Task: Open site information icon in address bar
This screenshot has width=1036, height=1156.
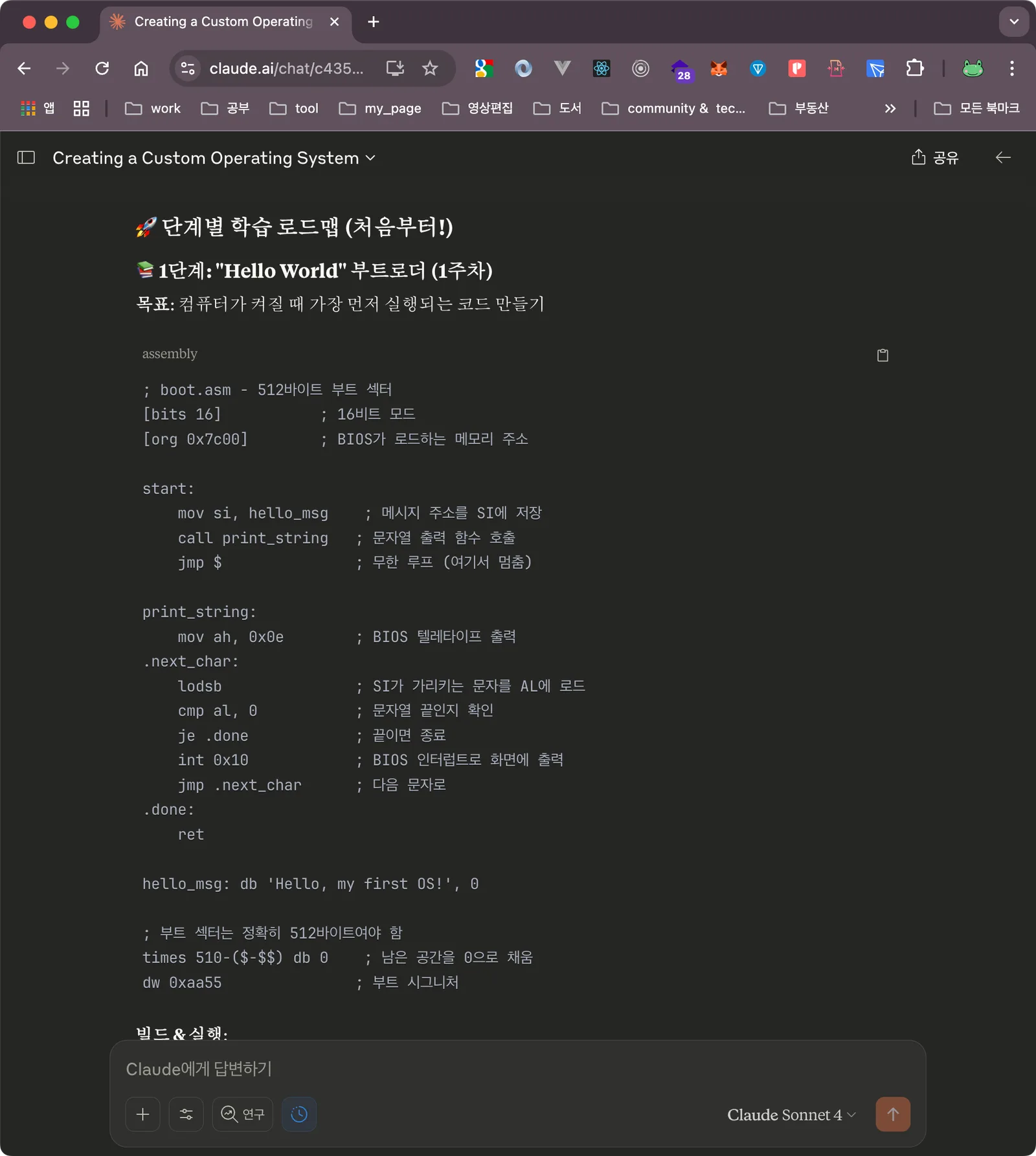Action: click(x=188, y=68)
